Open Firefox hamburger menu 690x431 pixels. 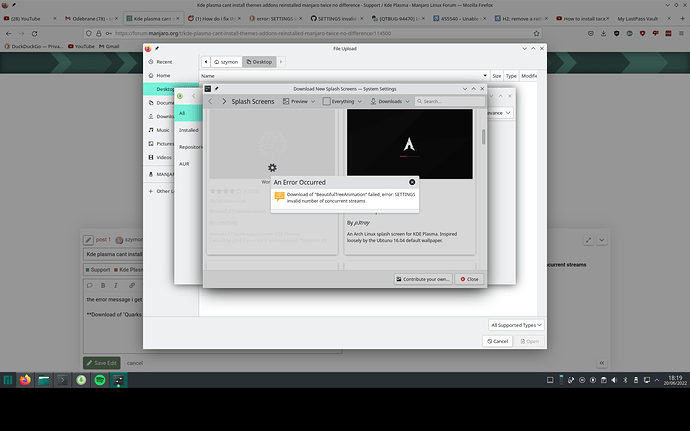682,33
